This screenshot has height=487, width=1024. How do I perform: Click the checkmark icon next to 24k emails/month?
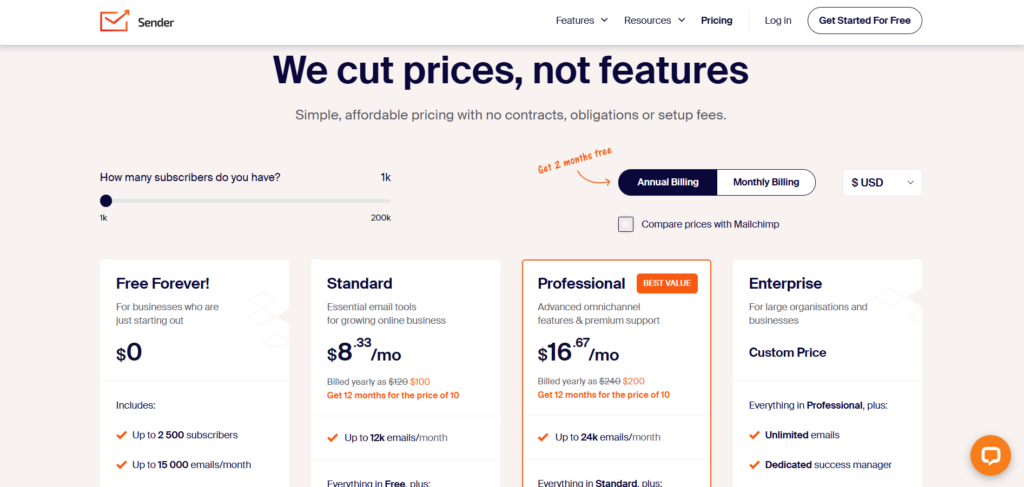[543, 437]
